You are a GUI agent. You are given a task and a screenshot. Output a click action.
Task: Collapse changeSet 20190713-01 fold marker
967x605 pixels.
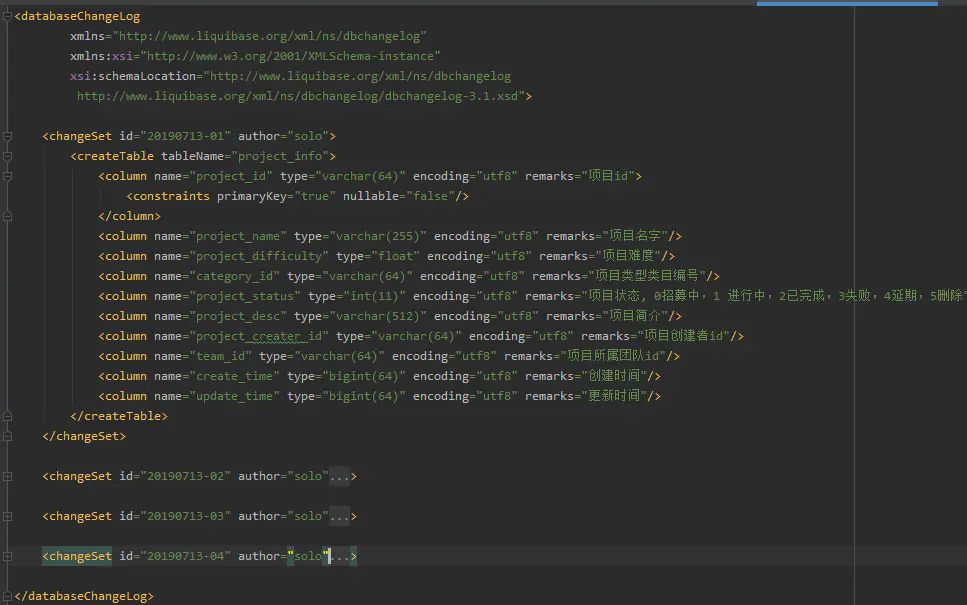coord(7,136)
